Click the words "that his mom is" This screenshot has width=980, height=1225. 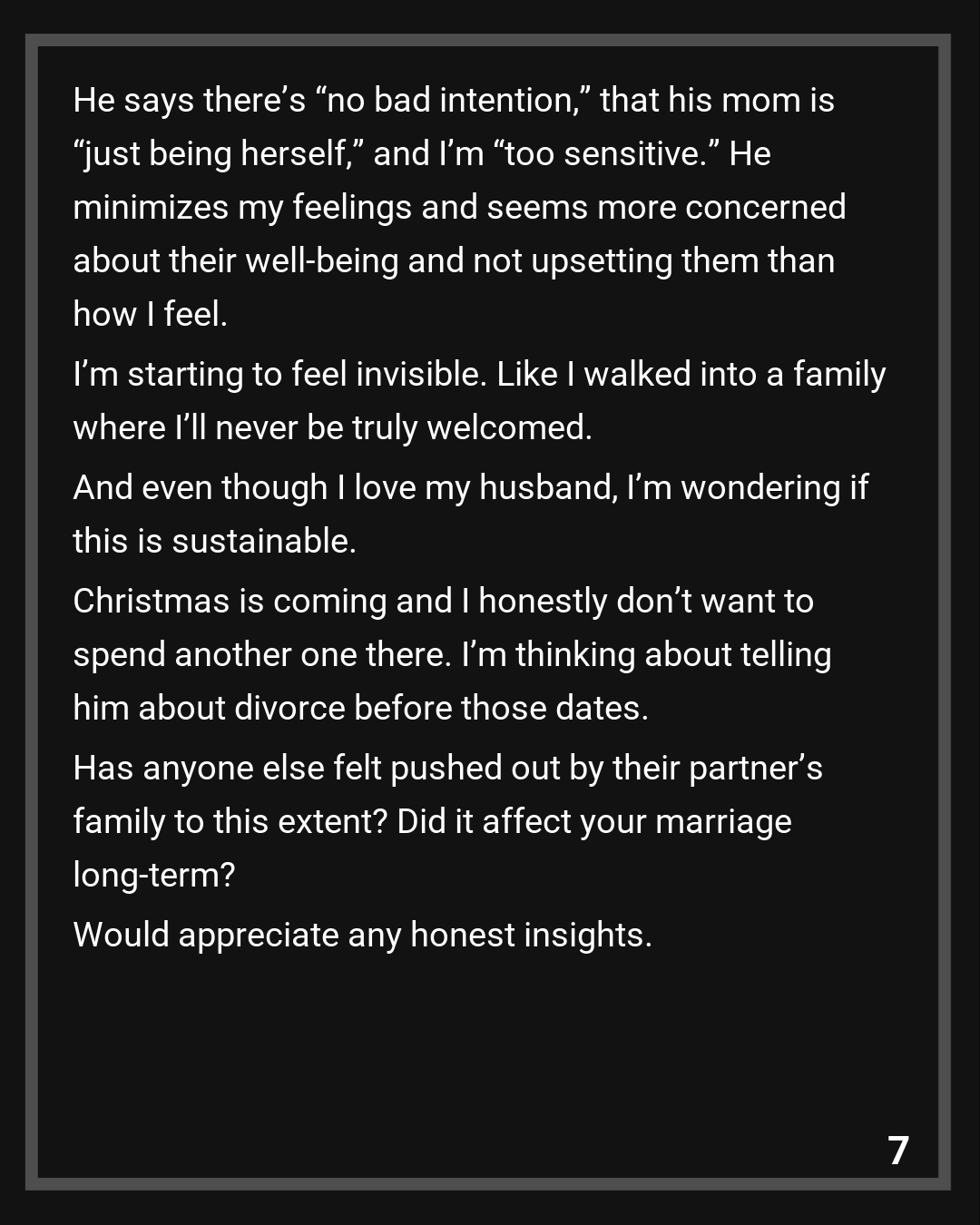[x=716, y=101]
